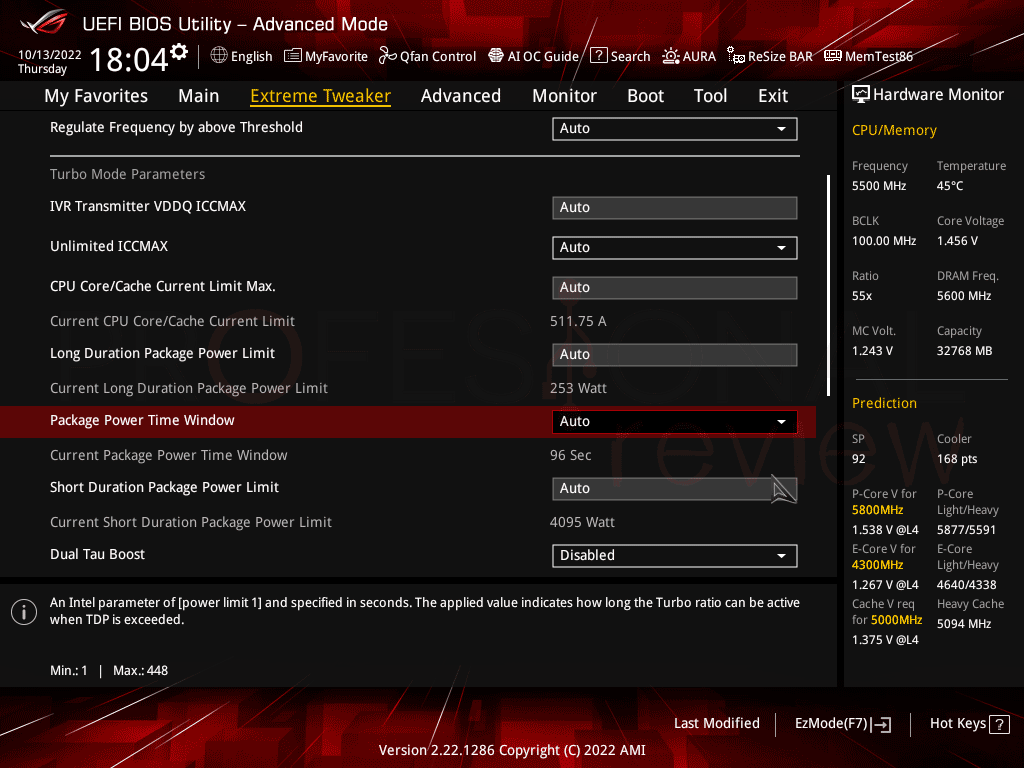This screenshot has width=1024, height=768.
Task: Click the English language globe icon
Action: click(x=219, y=56)
